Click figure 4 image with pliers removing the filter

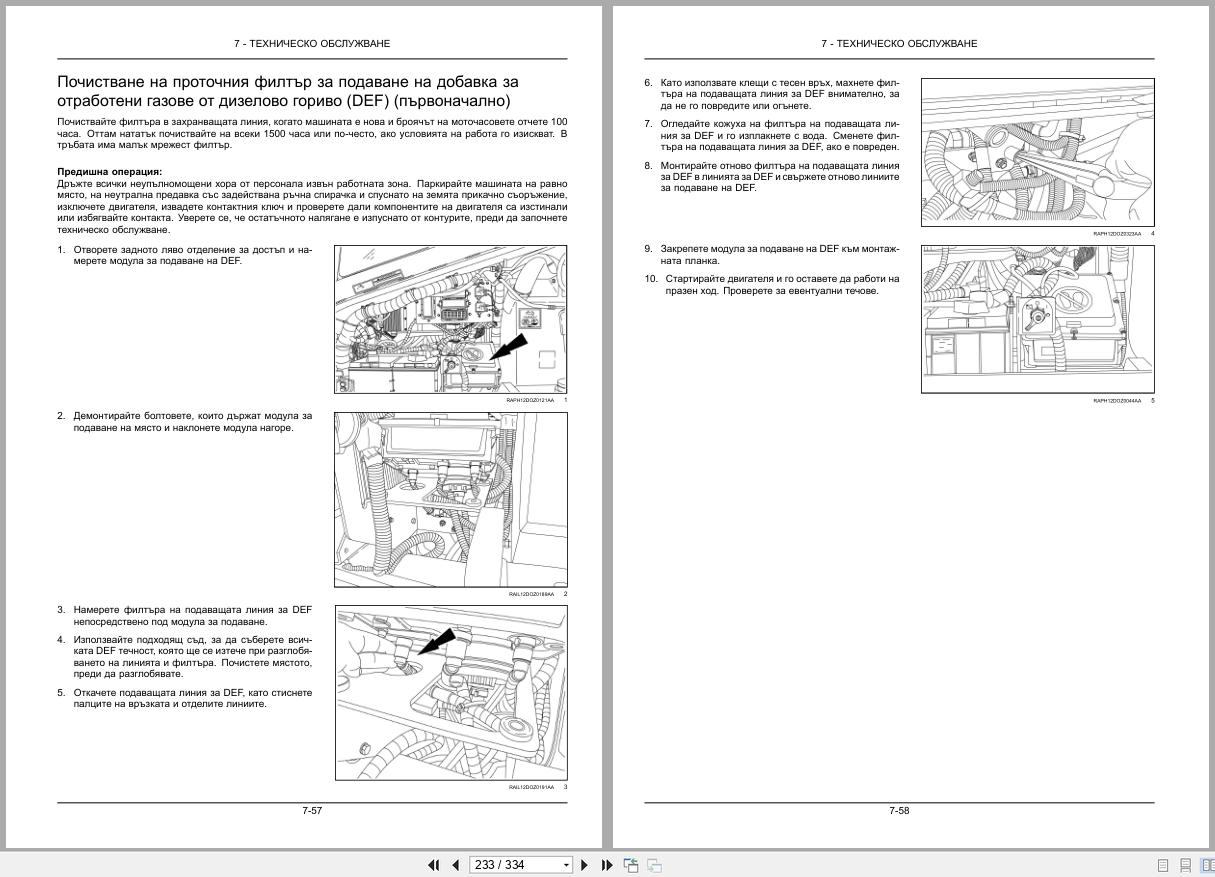point(1037,152)
